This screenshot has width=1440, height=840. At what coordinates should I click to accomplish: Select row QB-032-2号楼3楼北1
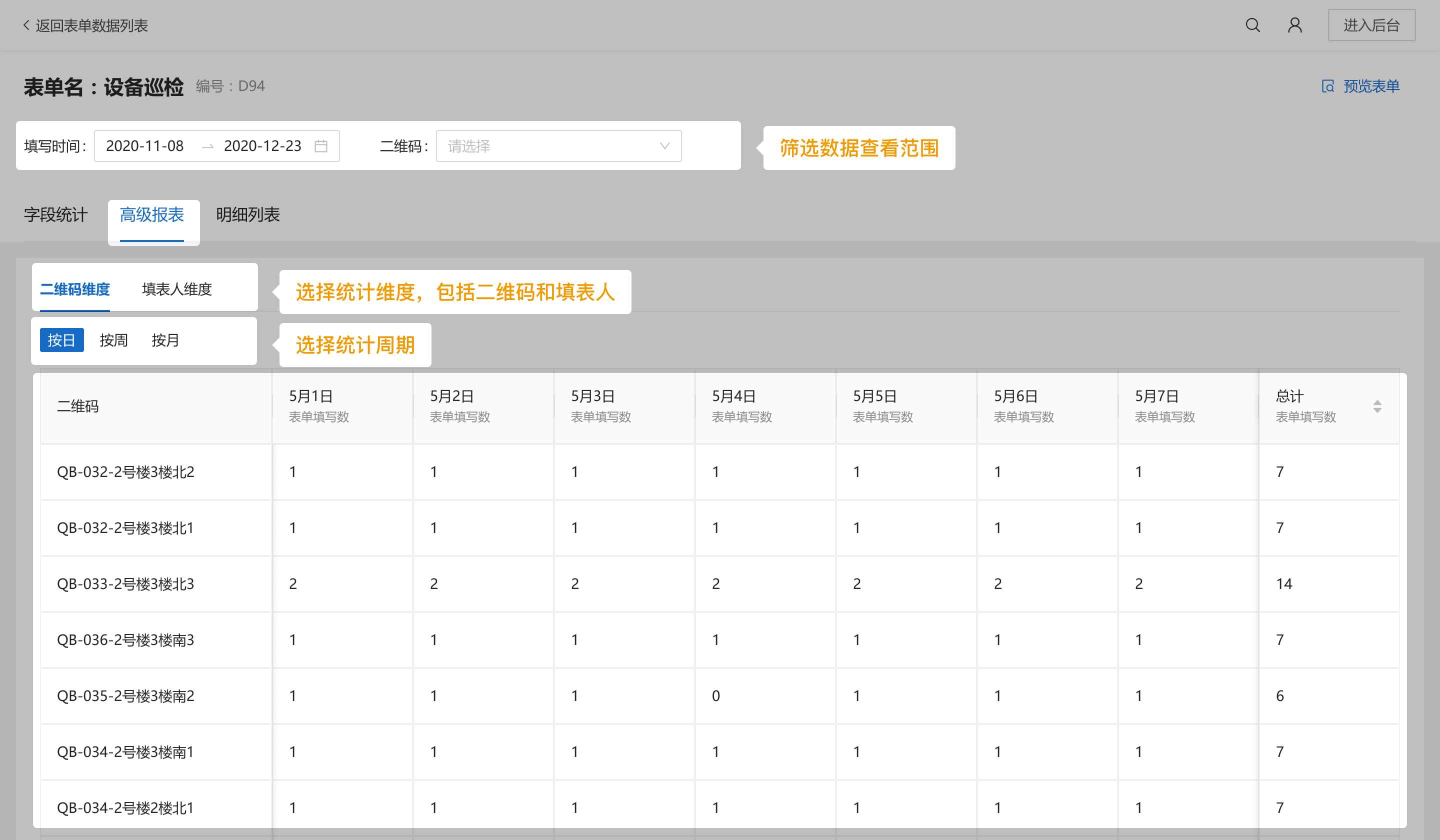coord(720,528)
